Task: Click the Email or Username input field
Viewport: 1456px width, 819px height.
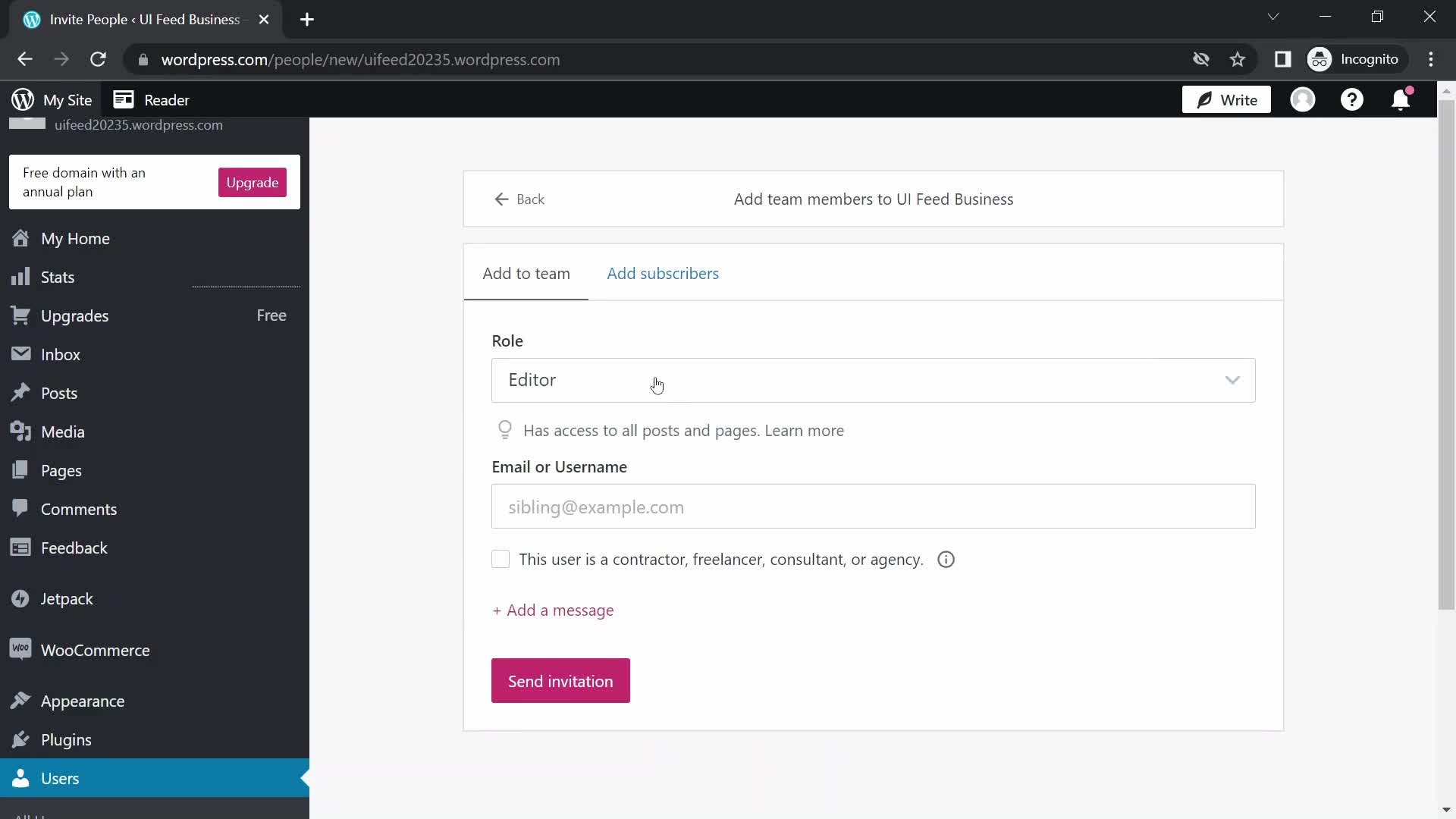Action: point(872,507)
